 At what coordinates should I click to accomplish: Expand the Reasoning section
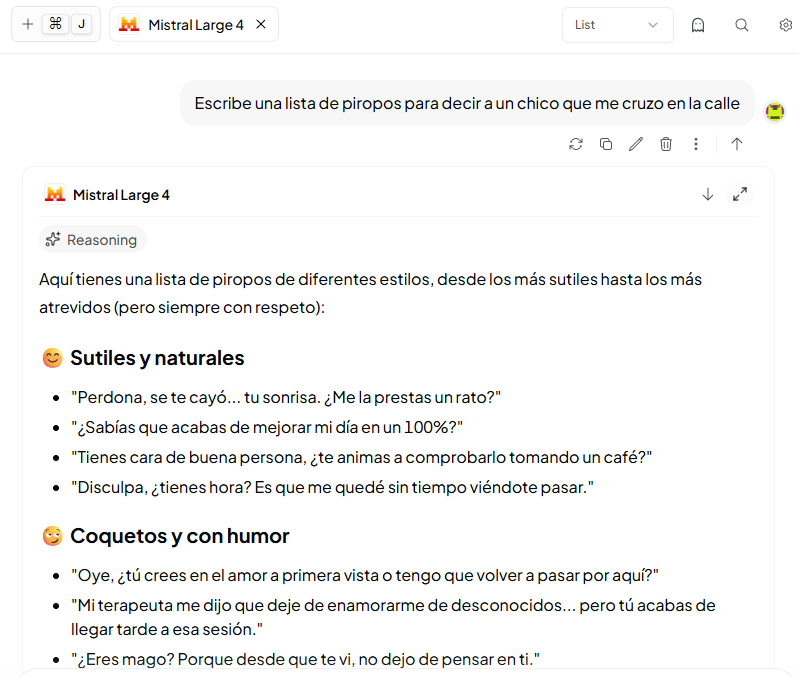coord(93,239)
